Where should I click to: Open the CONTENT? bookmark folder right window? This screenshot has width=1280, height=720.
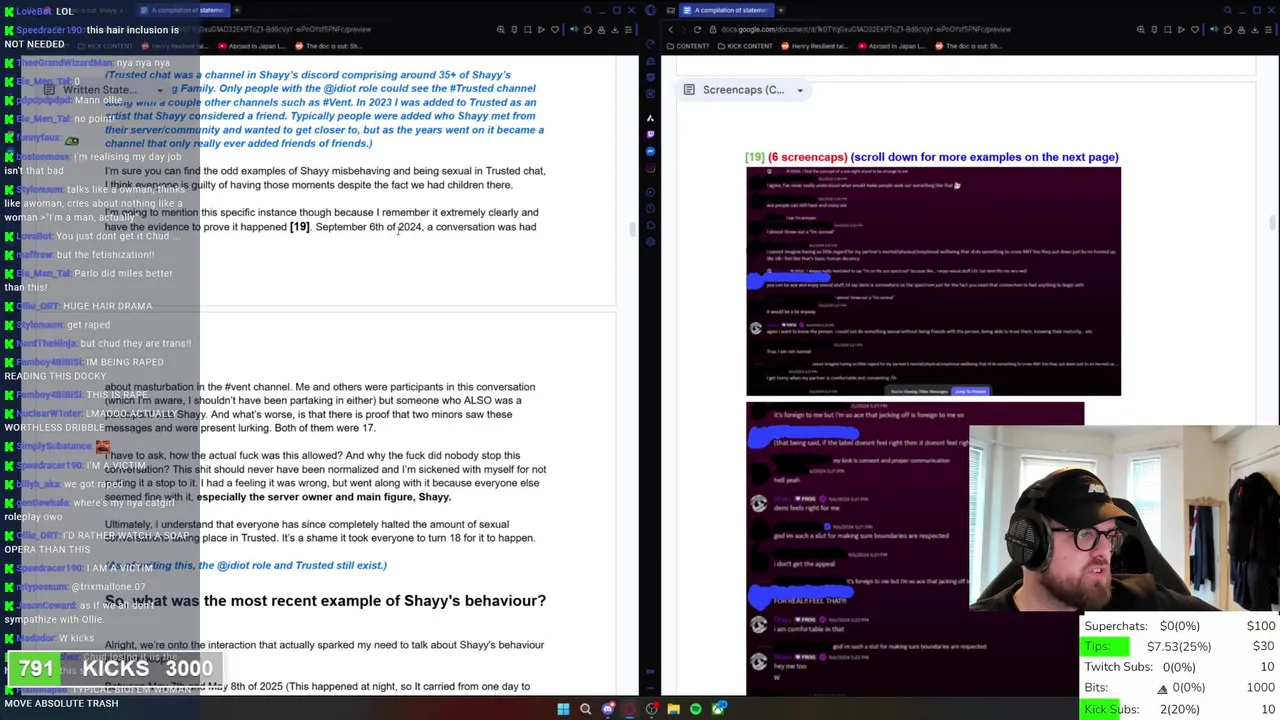click(x=688, y=46)
